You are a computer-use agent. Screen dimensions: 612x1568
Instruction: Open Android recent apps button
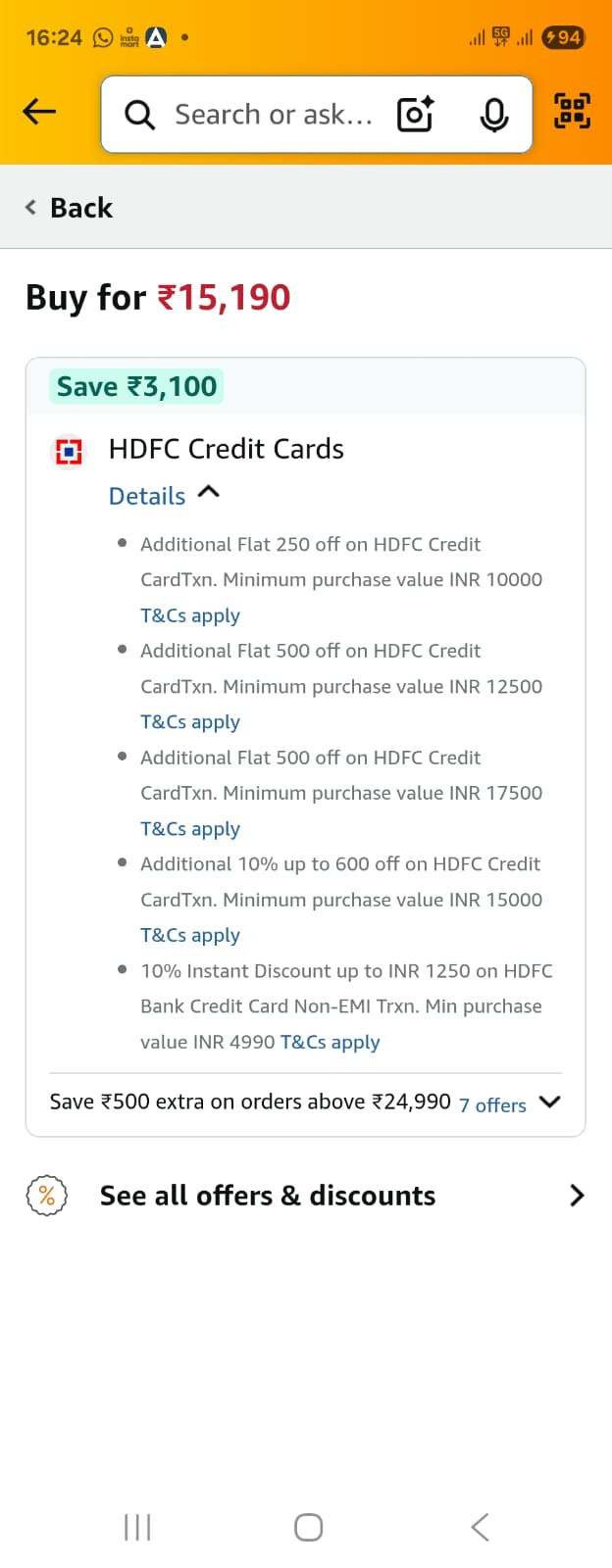(x=137, y=1527)
